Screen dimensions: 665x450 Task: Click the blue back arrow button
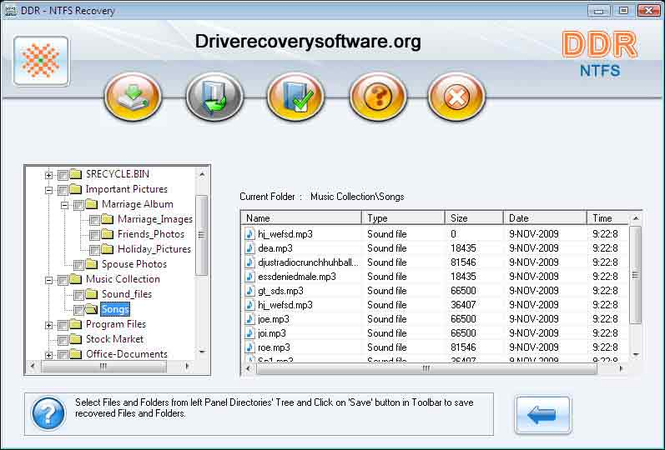[543, 415]
